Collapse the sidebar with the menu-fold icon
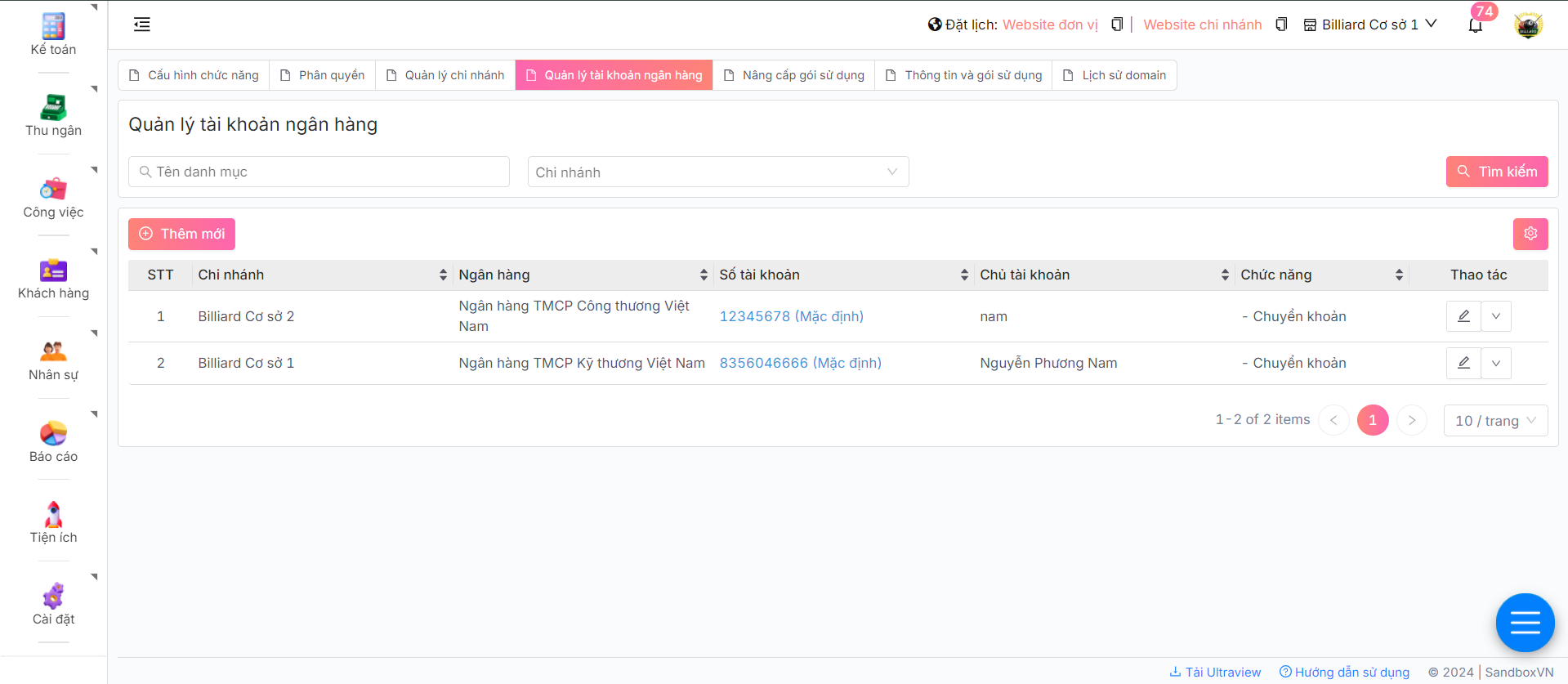 point(142,25)
